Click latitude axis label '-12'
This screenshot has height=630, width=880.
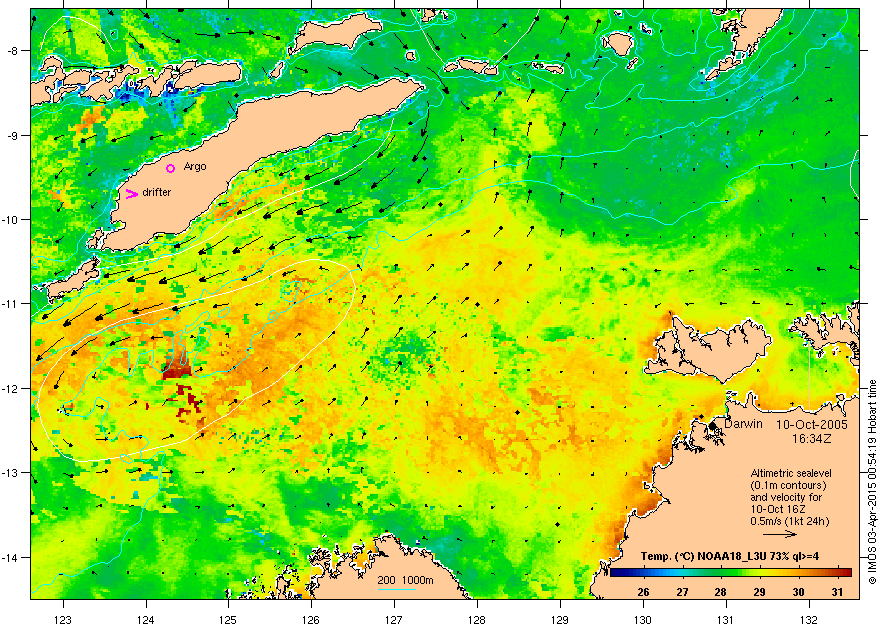(x=11, y=389)
